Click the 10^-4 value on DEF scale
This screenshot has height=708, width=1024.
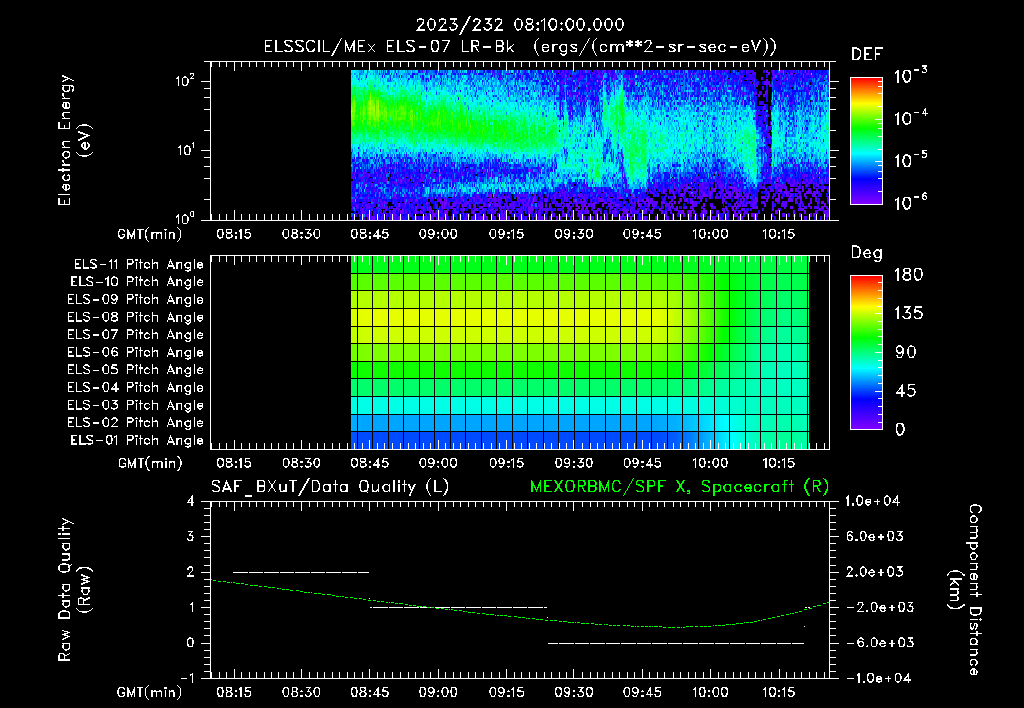click(x=910, y=118)
